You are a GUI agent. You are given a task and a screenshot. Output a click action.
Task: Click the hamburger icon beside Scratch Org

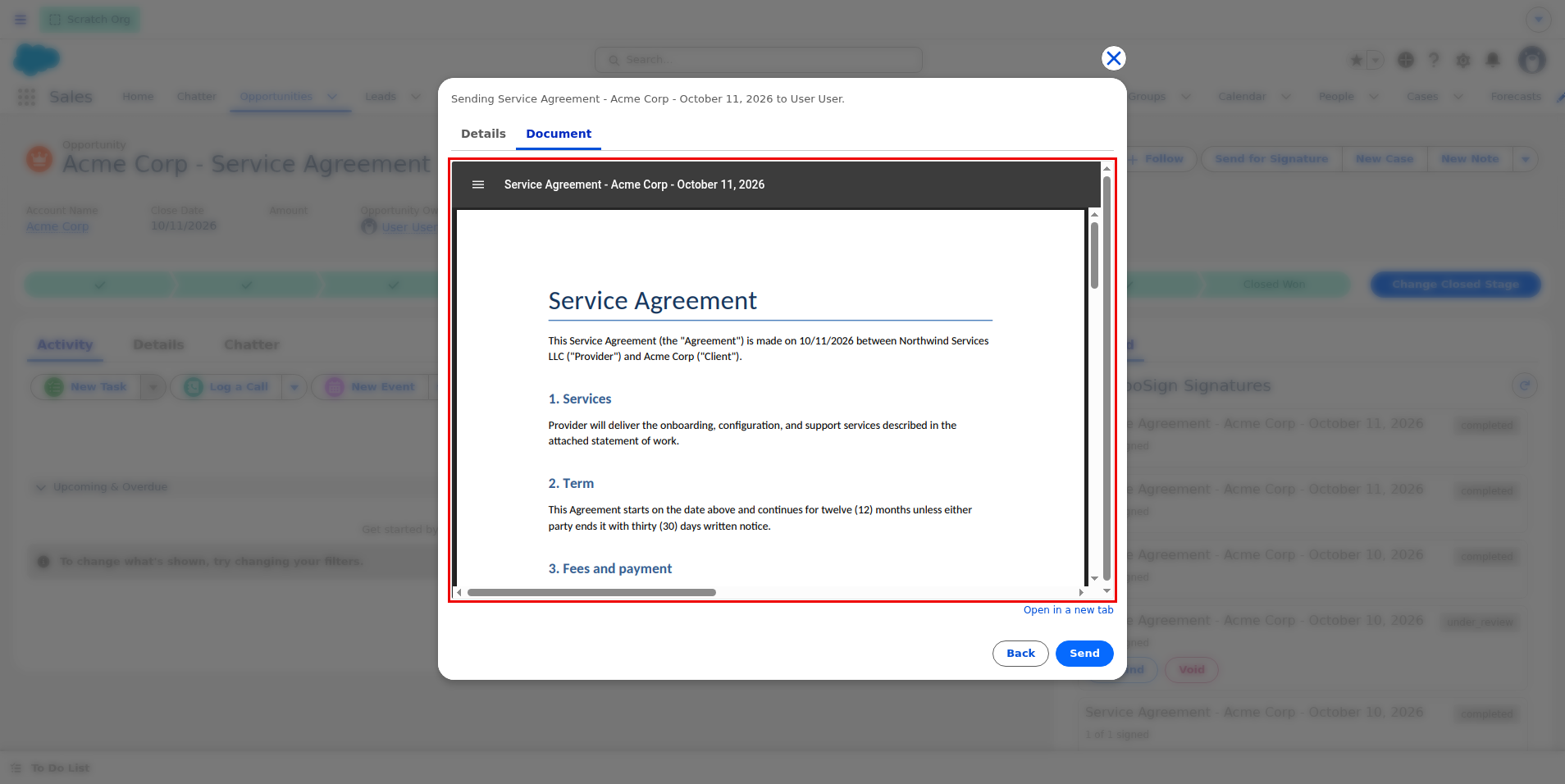coord(21,20)
